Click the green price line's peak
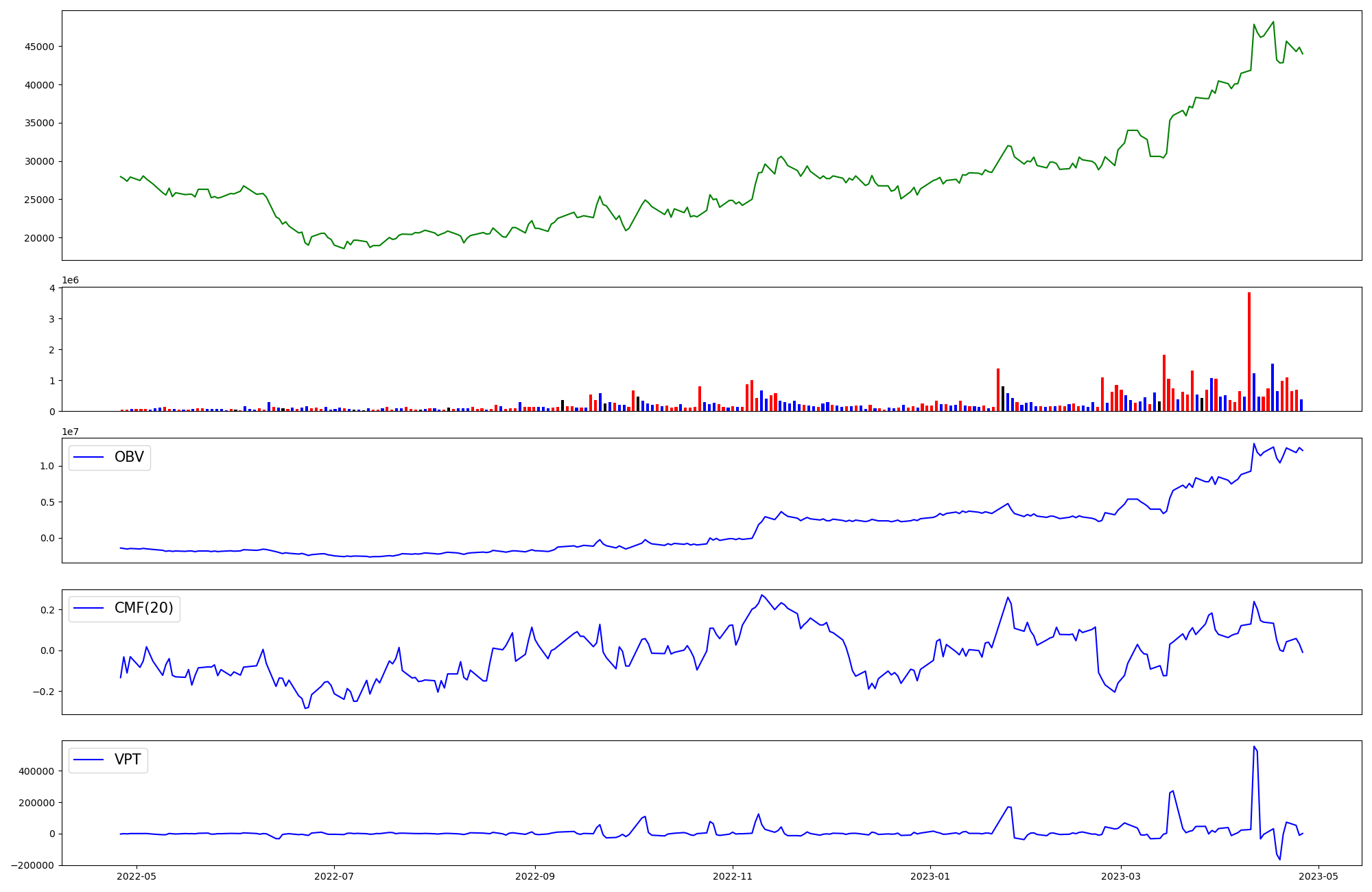Viewport: 1372px width, 892px height. point(1273,22)
